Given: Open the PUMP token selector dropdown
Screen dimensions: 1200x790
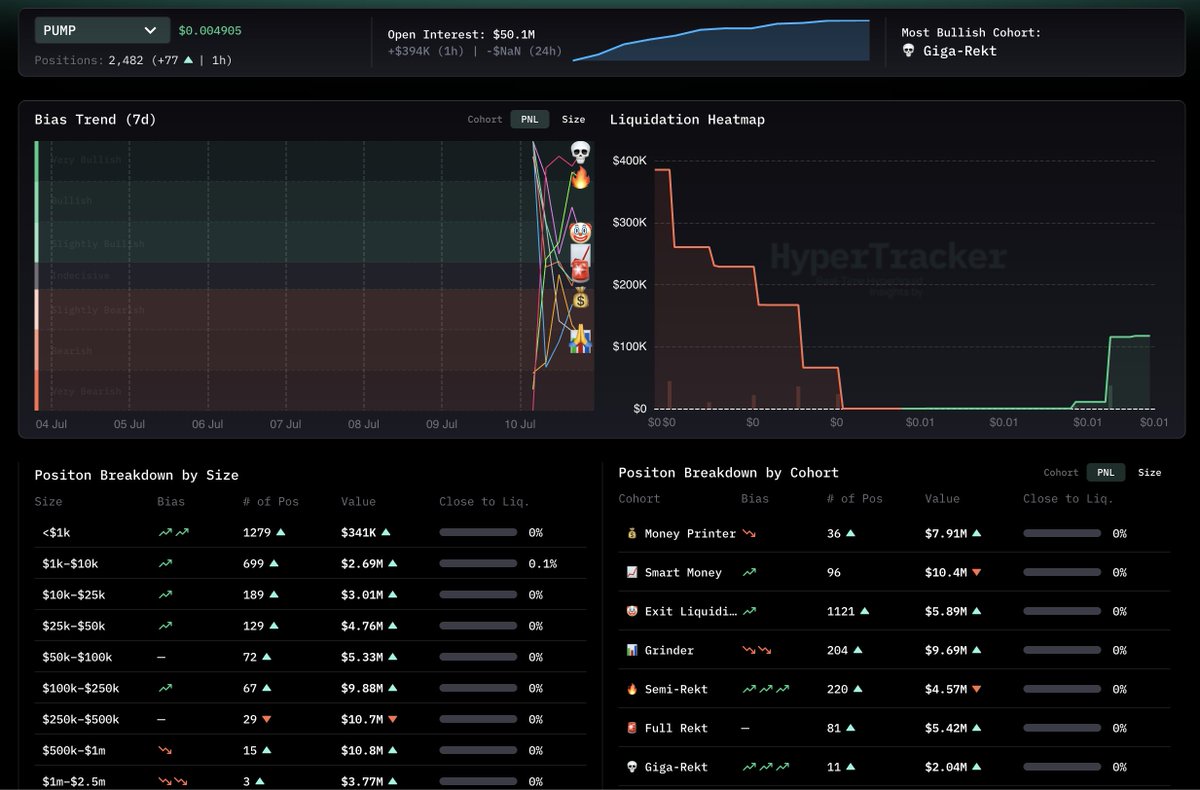Looking at the screenshot, I should pyautogui.click(x=100, y=30).
